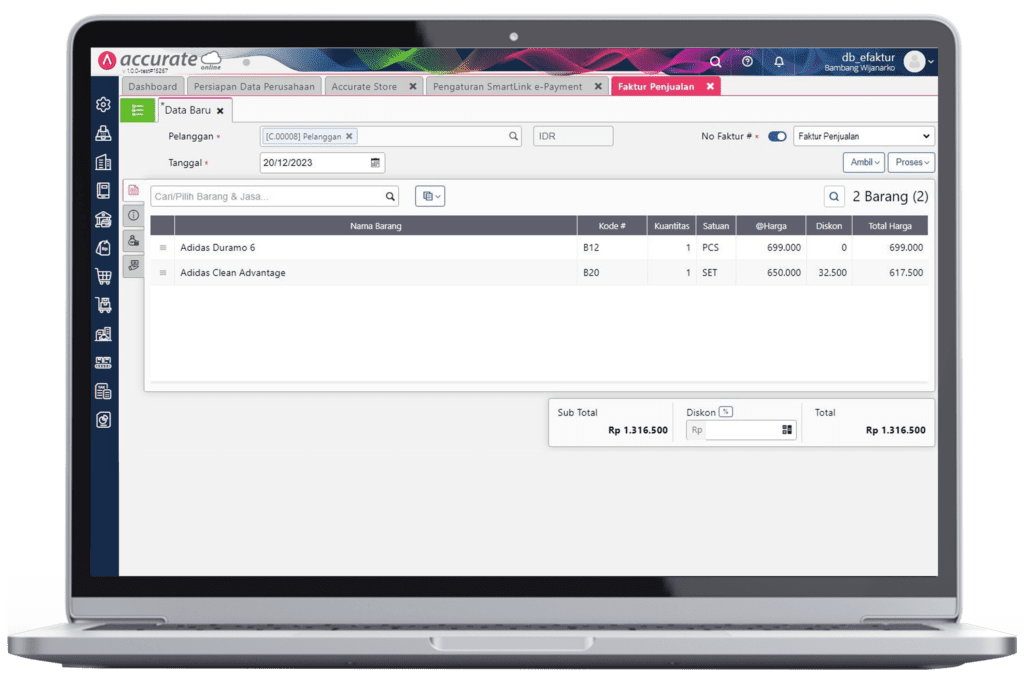The height and width of the screenshot is (683, 1024).
Task: Select the info side tab icon
Action: click(133, 215)
